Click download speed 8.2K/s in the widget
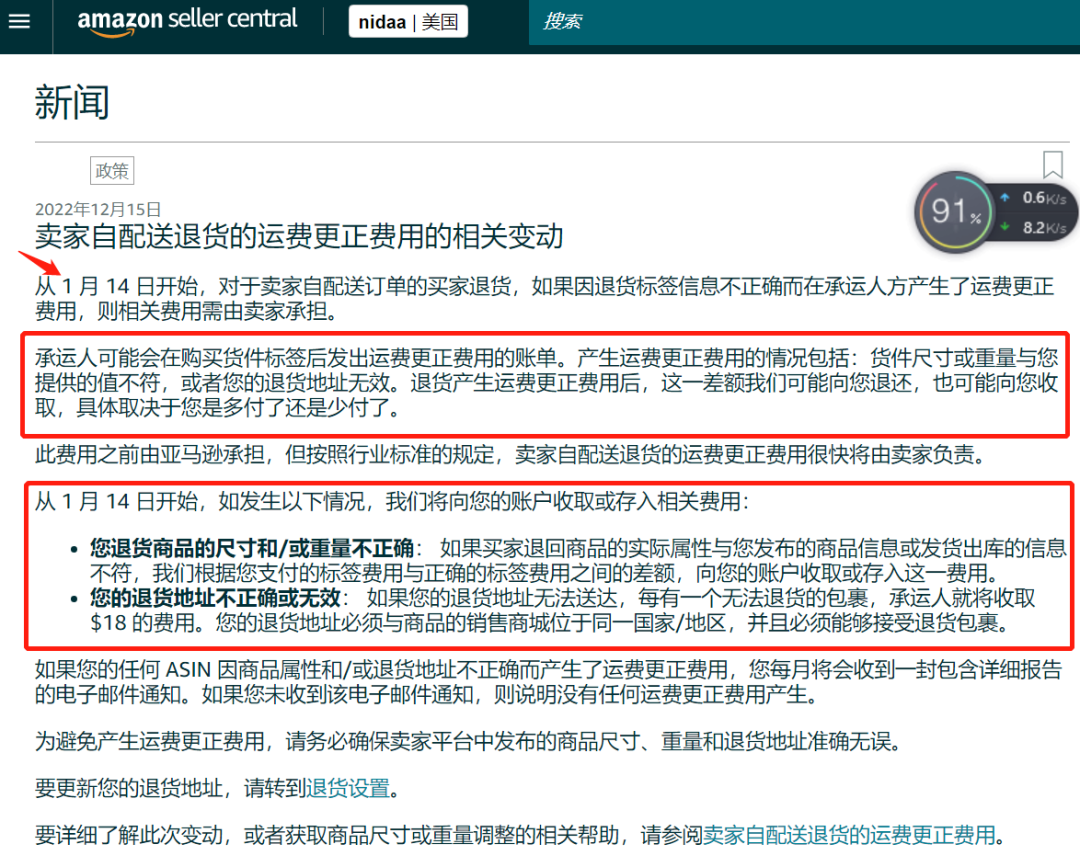The image size is (1080, 867). tap(1043, 227)
